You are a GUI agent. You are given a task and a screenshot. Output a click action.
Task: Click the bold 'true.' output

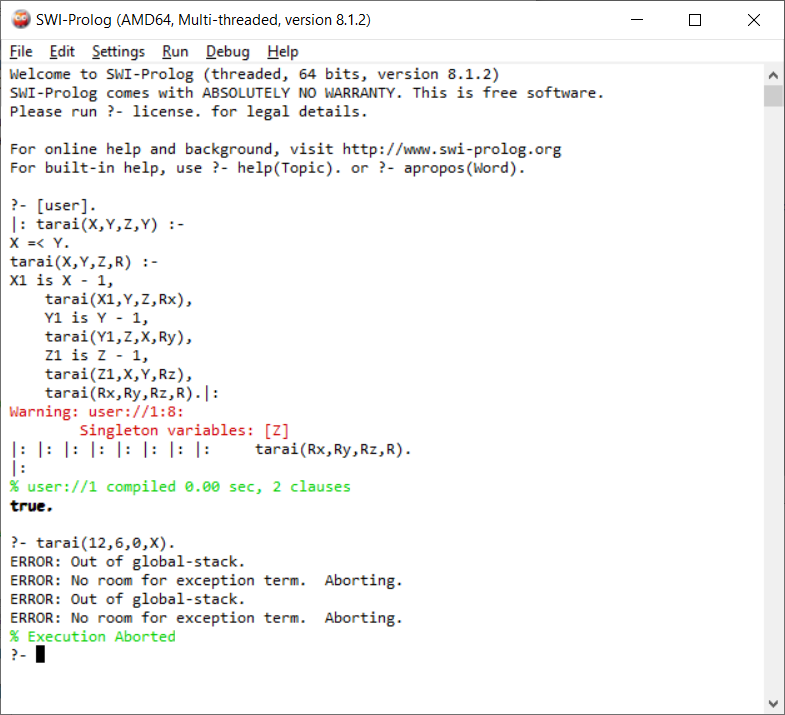click(31, 506)
